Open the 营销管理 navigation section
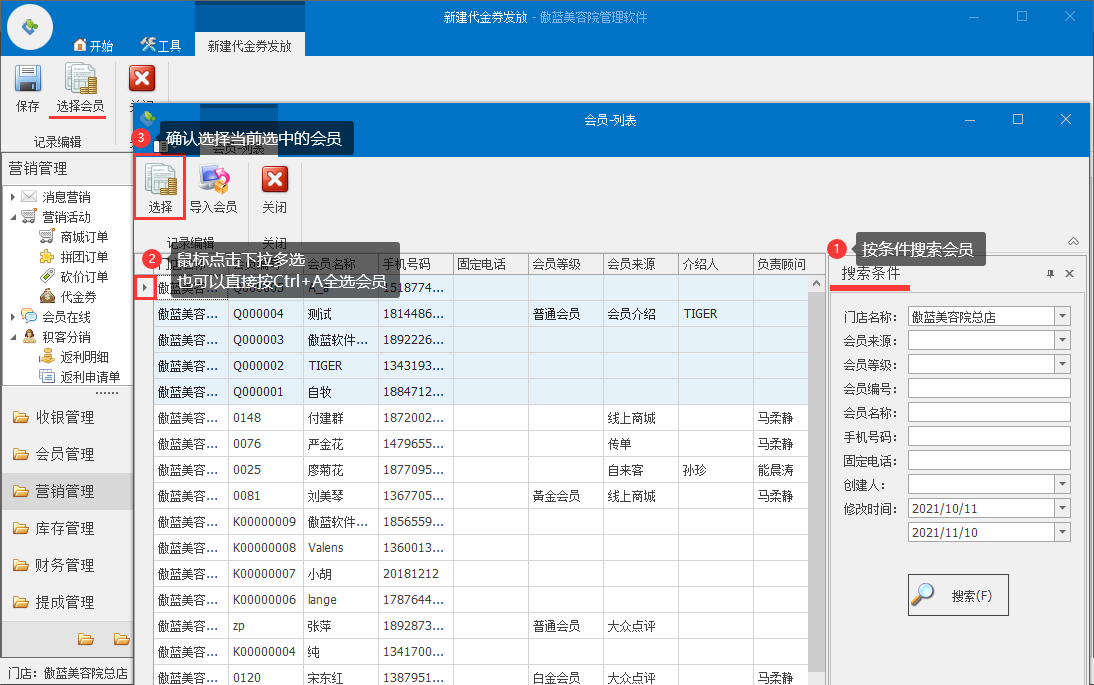The image size is (1094, 685). click(66, 491)
